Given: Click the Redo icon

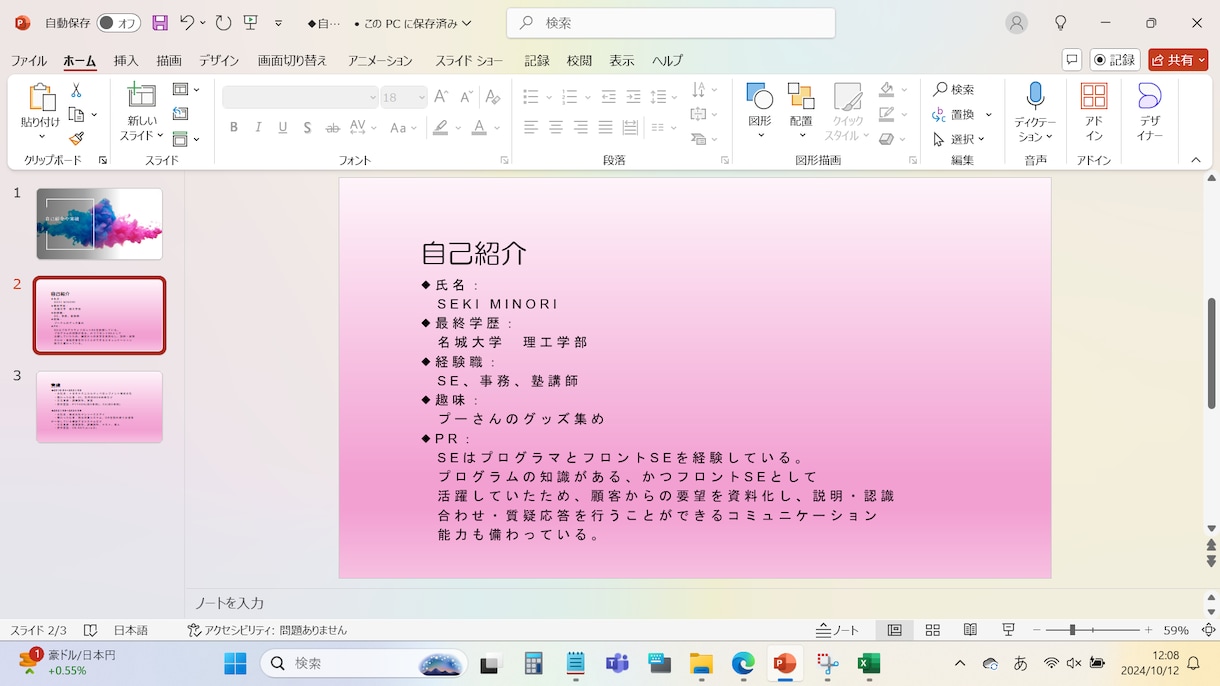Looking at the screenshot, I should [223, 22].
